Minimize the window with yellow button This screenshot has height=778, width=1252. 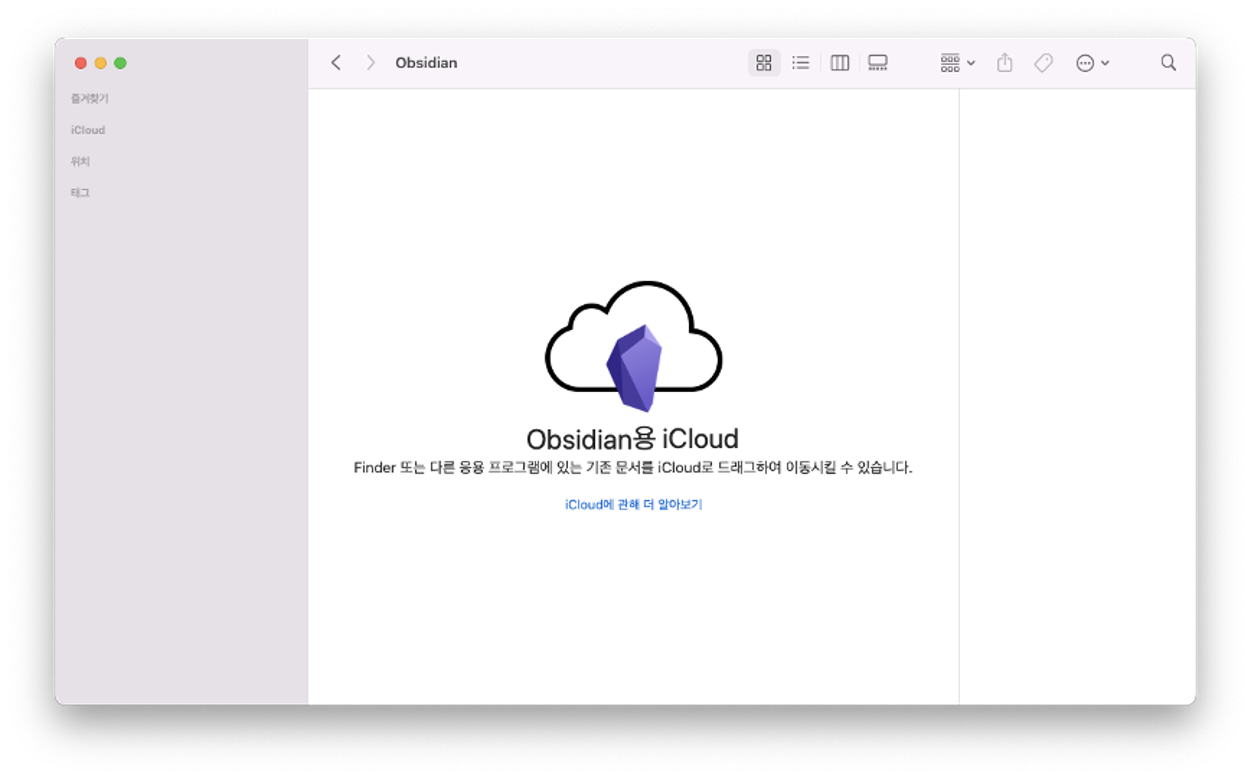pos(101,63)
